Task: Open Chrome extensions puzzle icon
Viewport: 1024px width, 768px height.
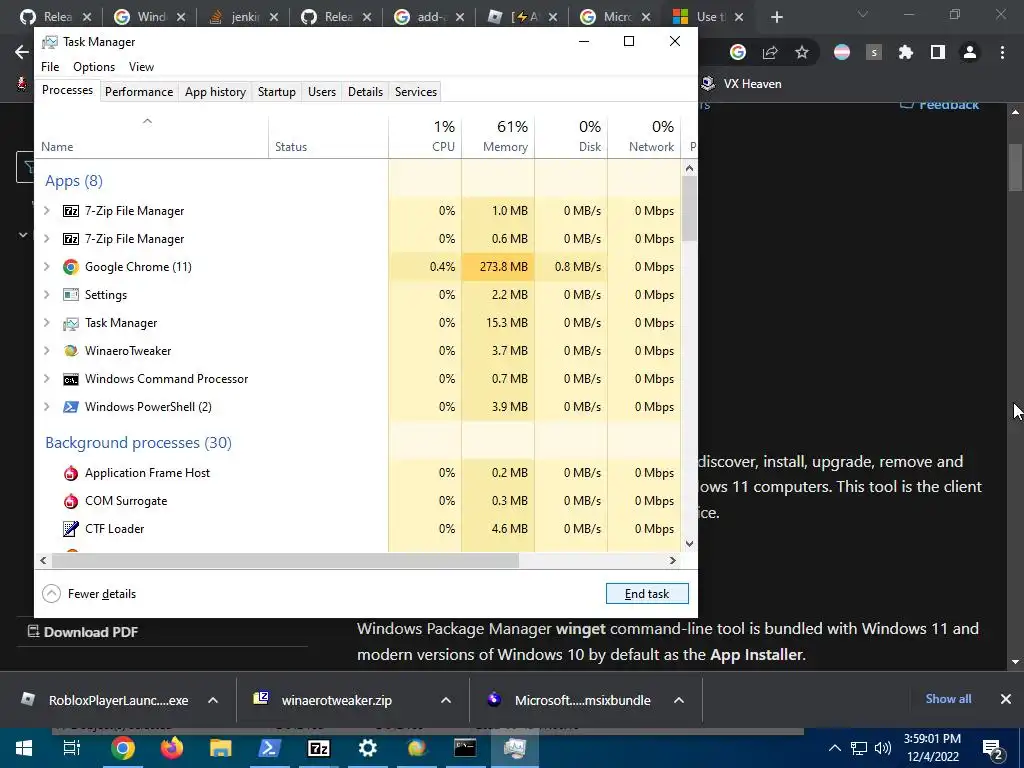Action: pos(905,52)
